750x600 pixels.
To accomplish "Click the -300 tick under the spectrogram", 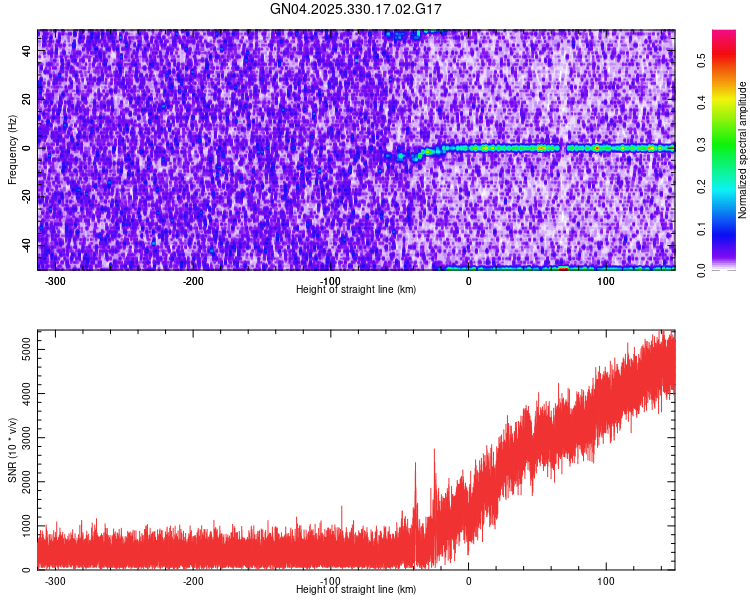I will pyautogui.click(x=56, y=281).
